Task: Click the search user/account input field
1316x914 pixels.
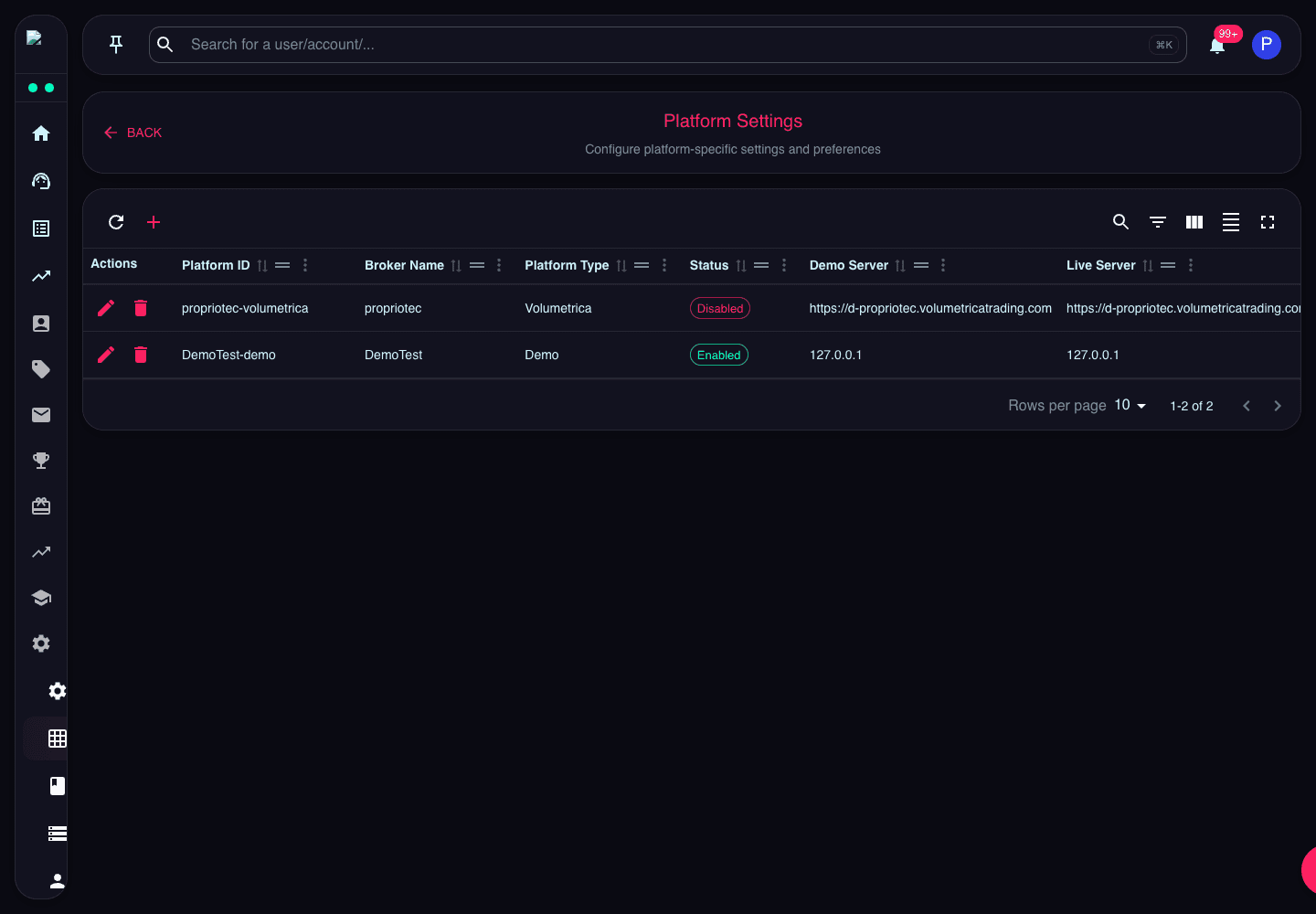Action: [x=667, y=45]
